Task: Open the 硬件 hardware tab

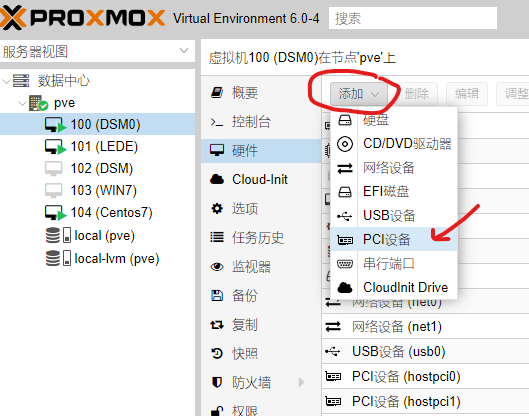Action: (x=261, y=150)
